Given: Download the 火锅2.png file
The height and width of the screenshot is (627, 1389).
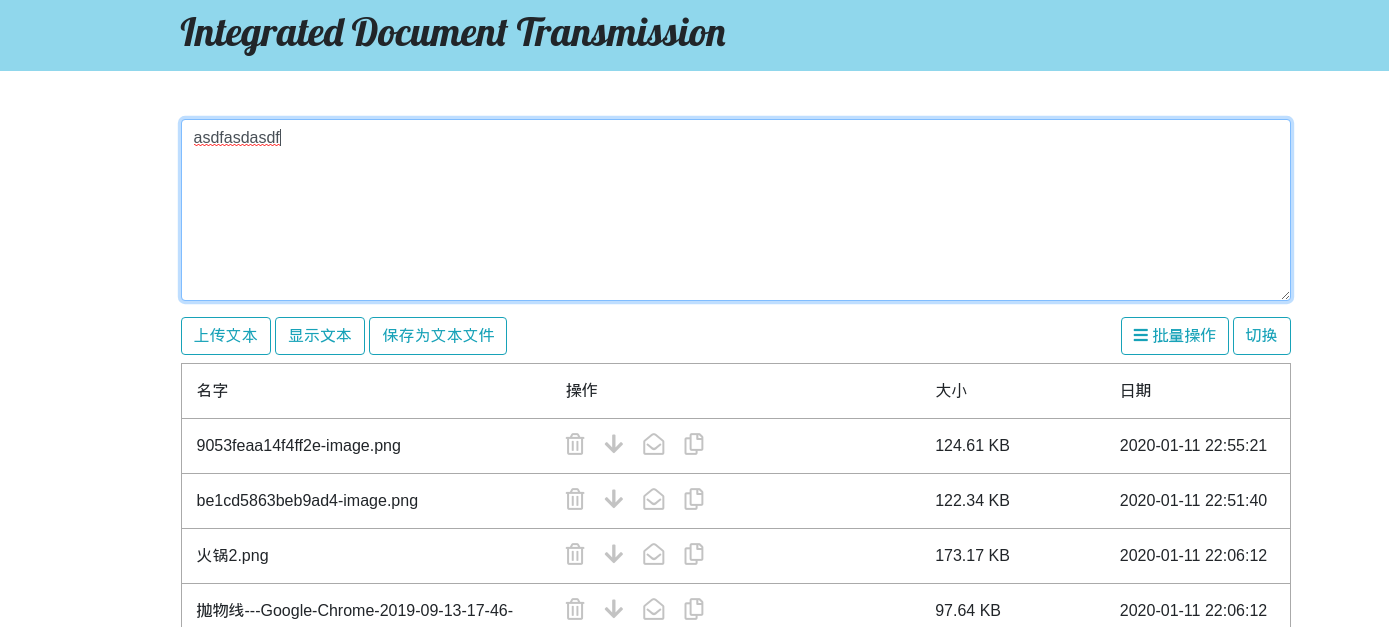Looking at the screenshot, I should [614, 555].
